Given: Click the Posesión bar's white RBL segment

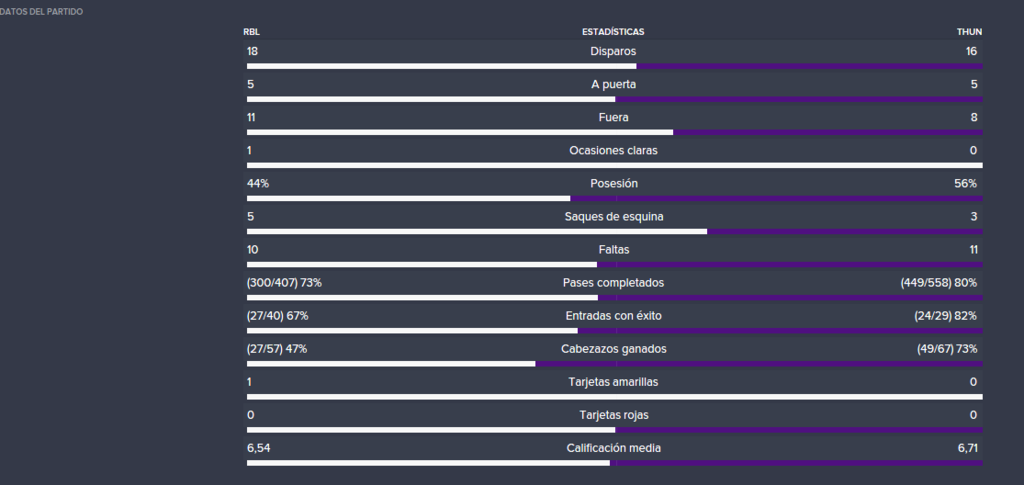Looking at the screenshot, I should tap(408, 198).
